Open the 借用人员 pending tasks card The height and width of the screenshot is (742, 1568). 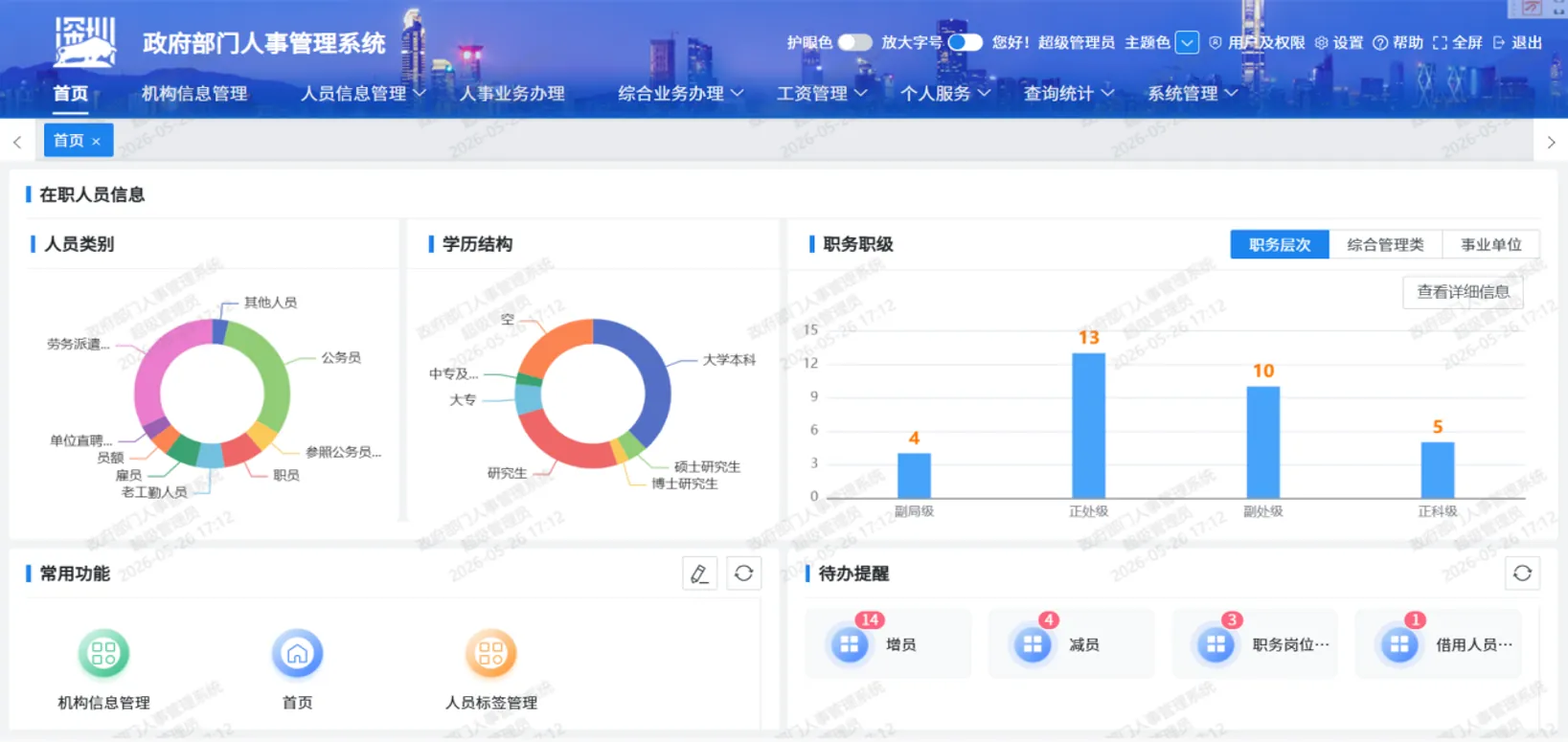1439,644
